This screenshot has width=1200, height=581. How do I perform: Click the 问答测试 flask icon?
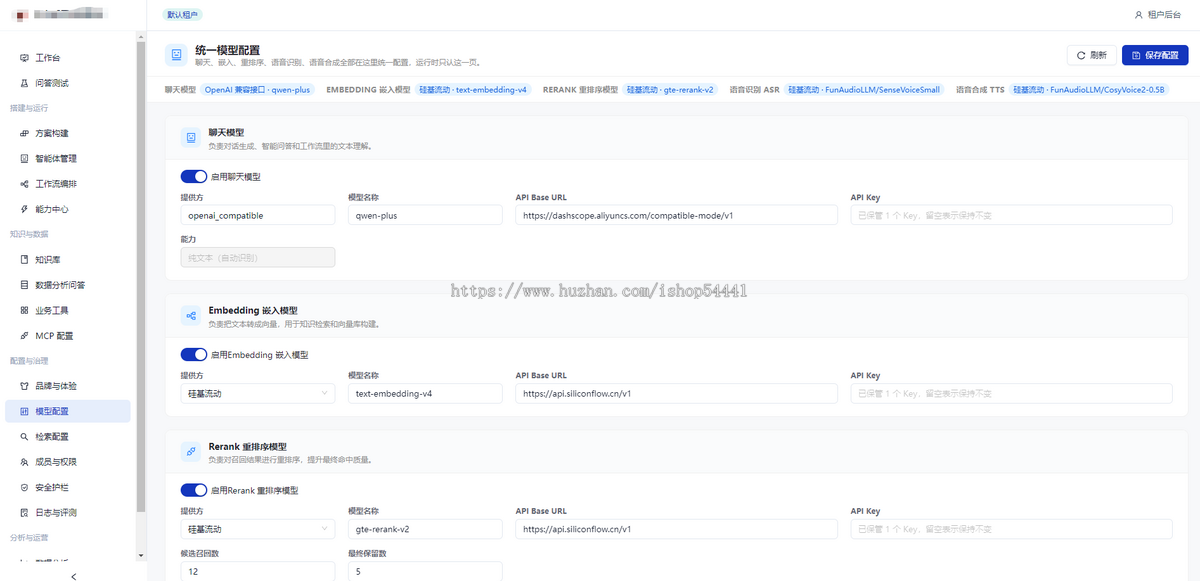25,83
